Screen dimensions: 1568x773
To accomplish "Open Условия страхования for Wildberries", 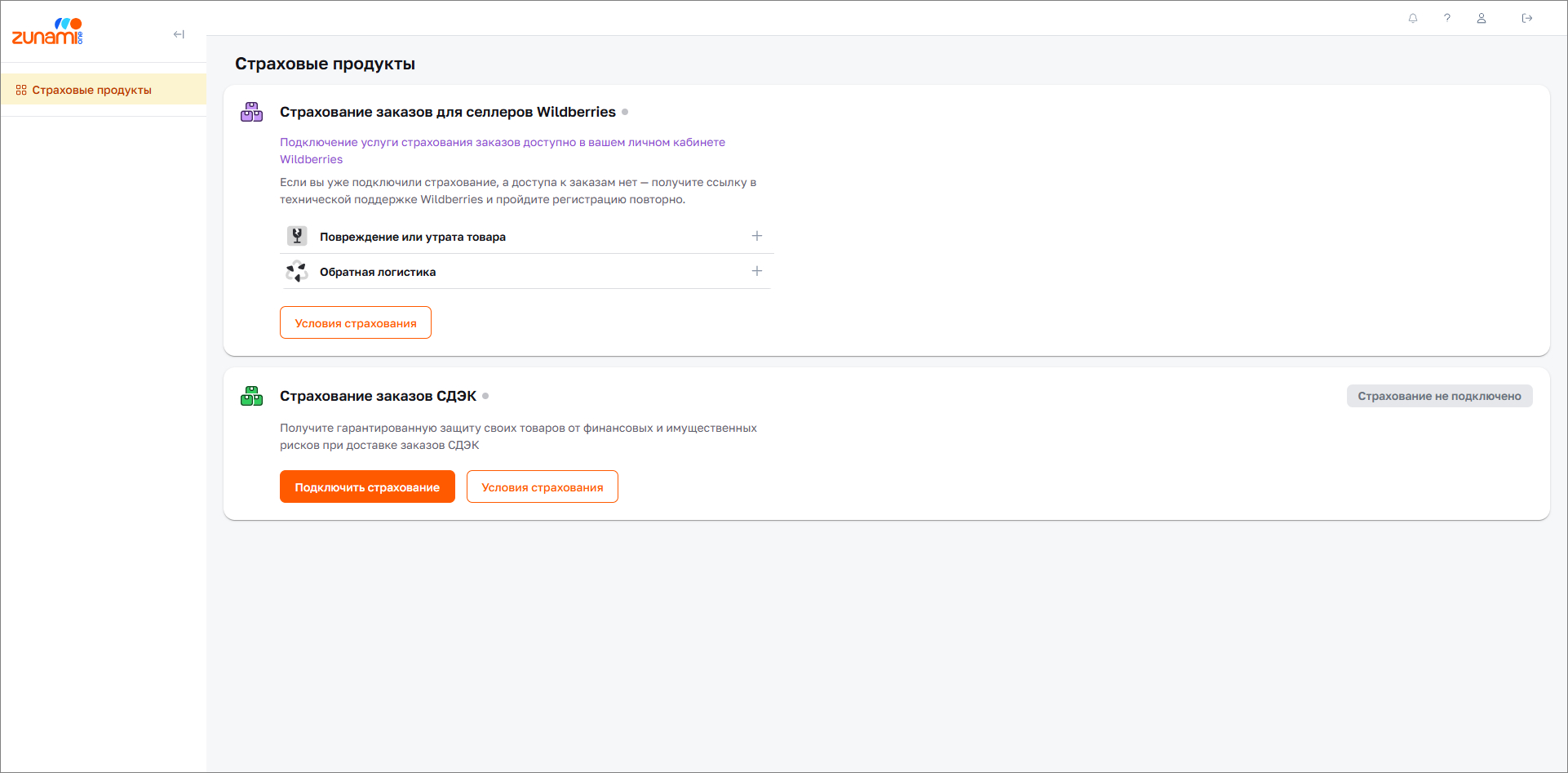I will tap(356, 323).
